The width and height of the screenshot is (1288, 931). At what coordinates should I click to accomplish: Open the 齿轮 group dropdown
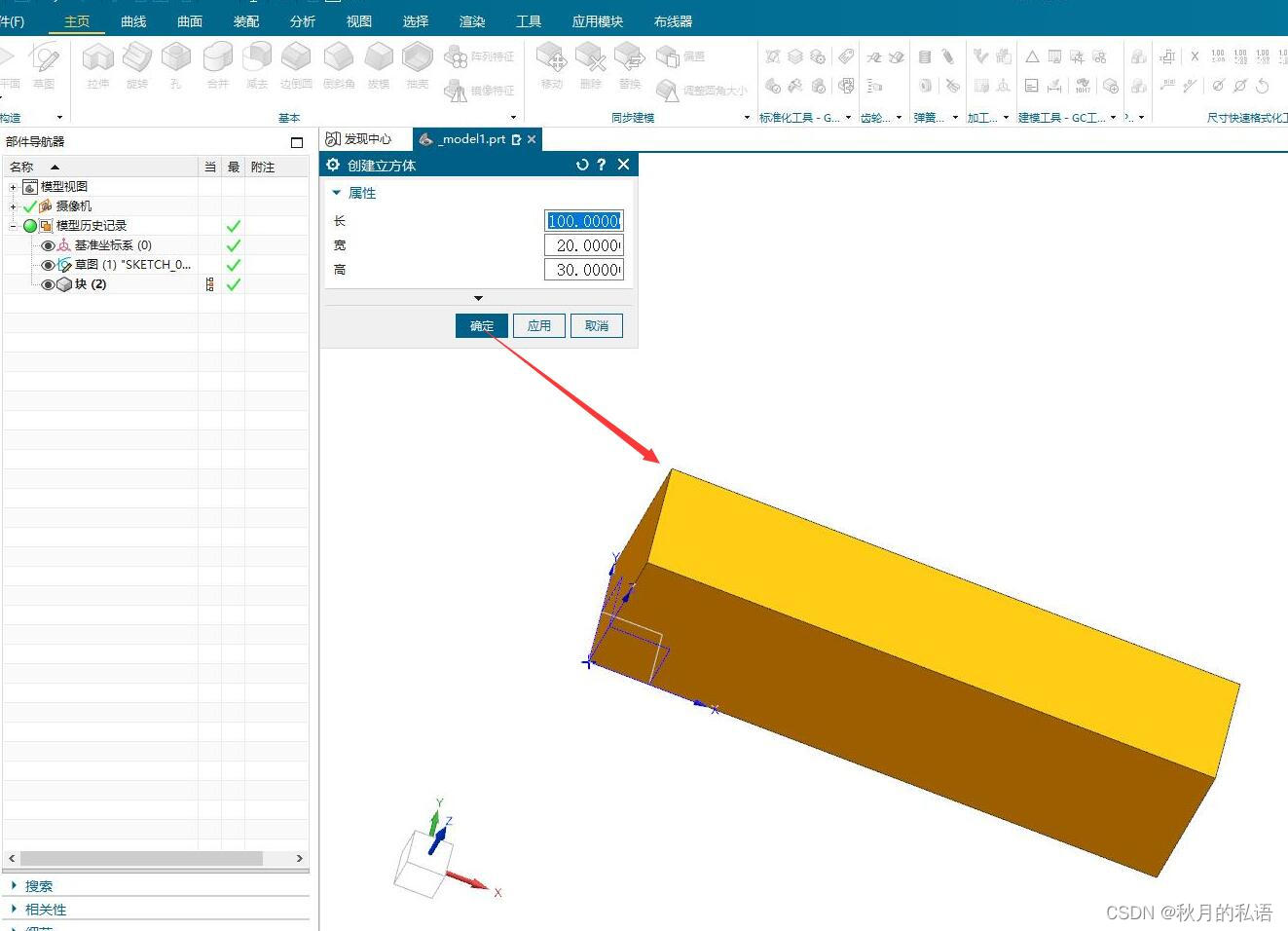click(899, 118)
